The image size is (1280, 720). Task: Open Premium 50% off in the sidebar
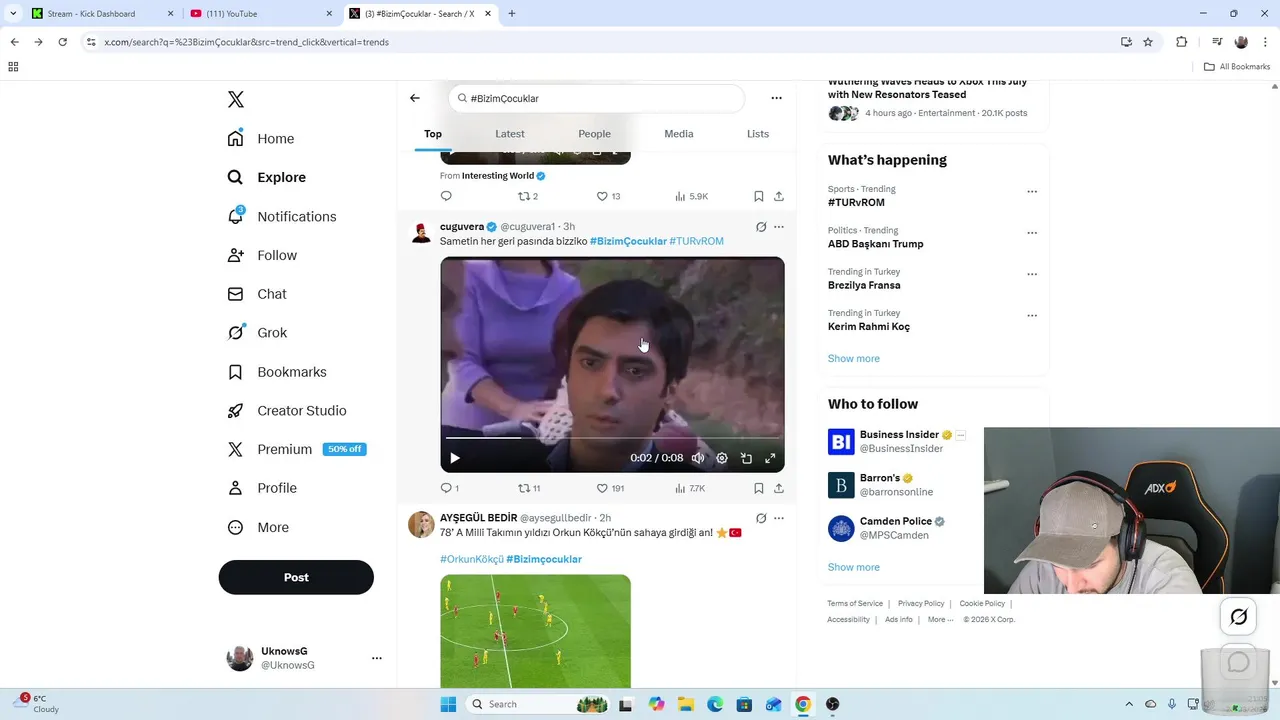click(297, 449)
